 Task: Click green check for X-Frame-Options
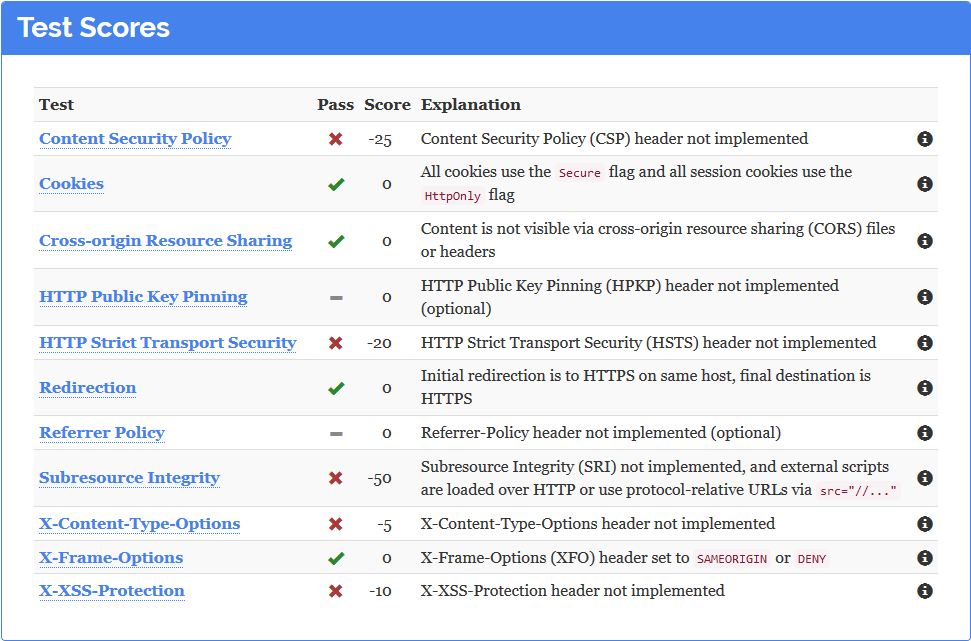[x=336, y=559]
